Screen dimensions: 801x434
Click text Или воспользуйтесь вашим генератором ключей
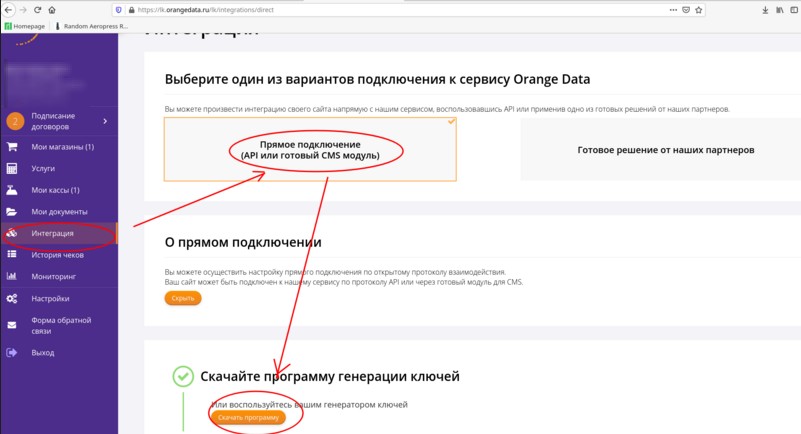pyautogui.click(x=310, y=404)
